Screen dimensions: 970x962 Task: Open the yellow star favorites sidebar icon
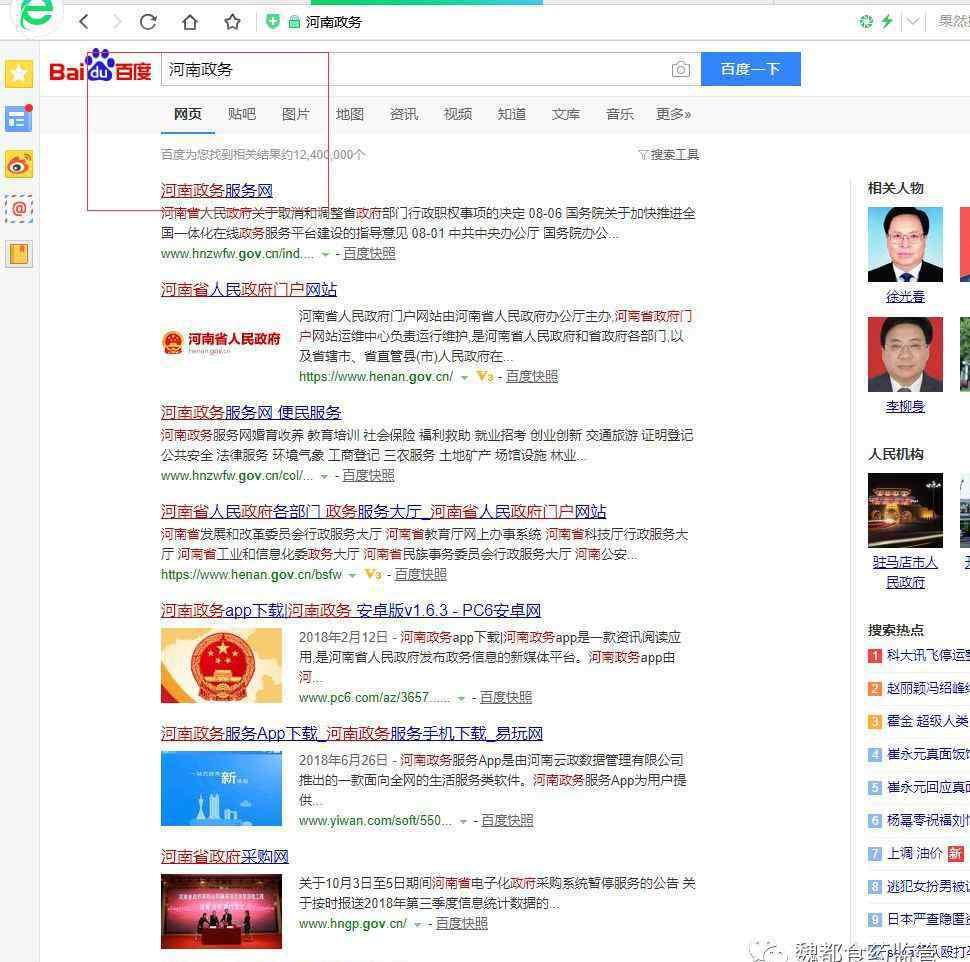(x=19, y=74)
